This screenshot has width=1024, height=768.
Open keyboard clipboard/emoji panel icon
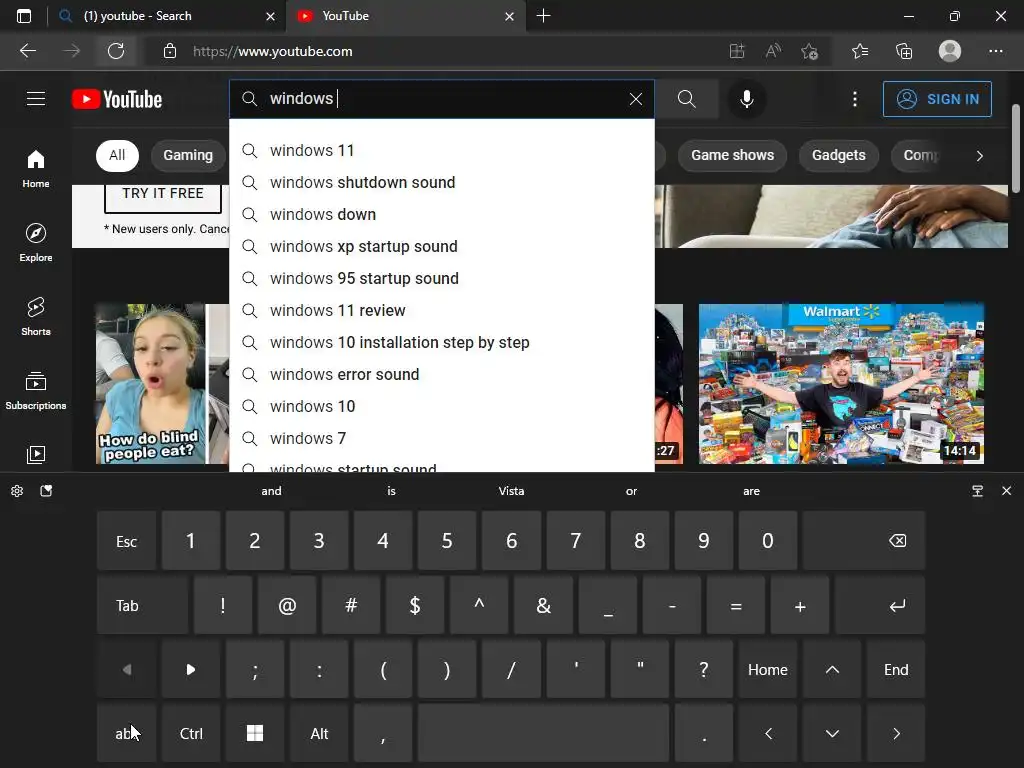46,490
